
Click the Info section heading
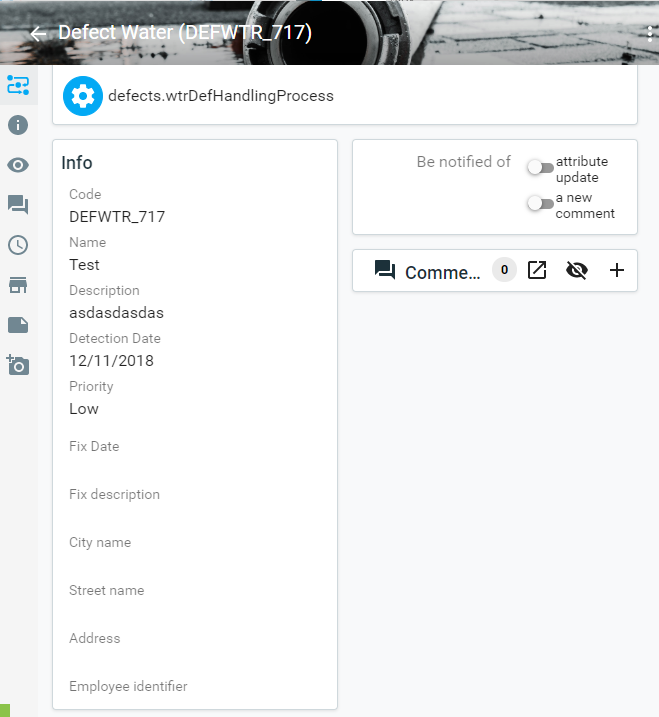pyautogui.click(x=77, y=163)
